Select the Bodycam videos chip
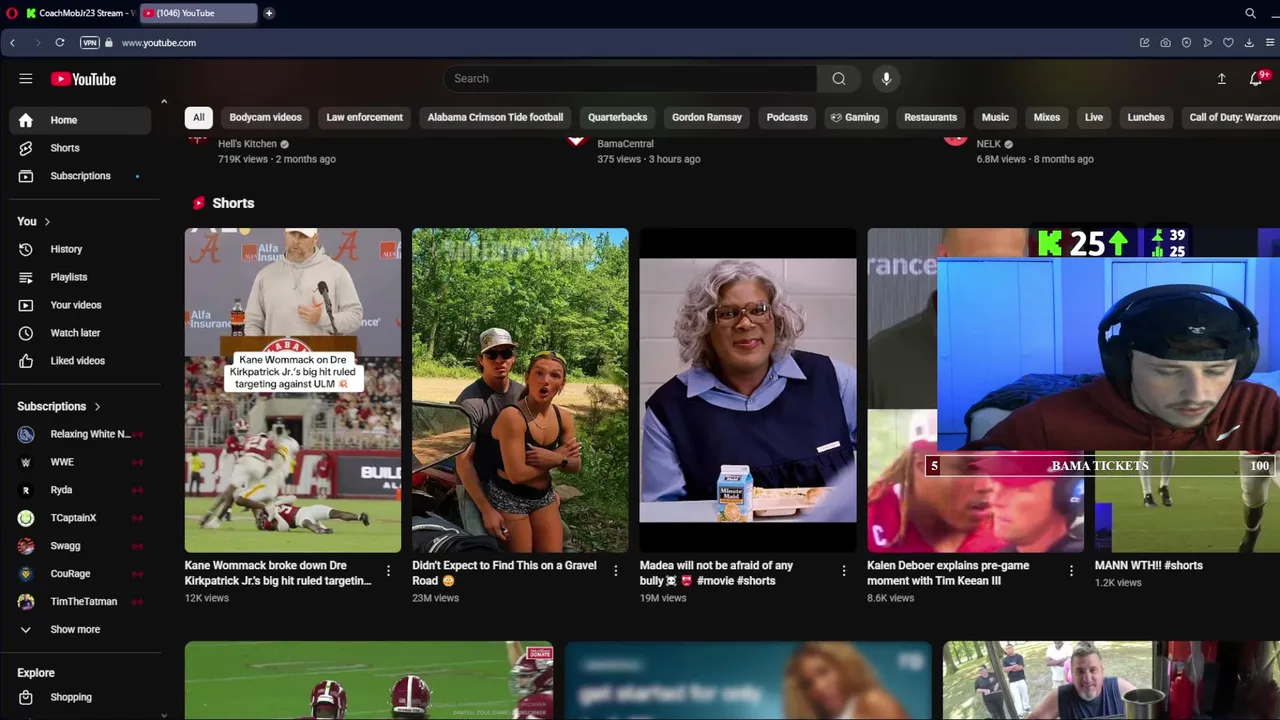 (x=265, y=117)
